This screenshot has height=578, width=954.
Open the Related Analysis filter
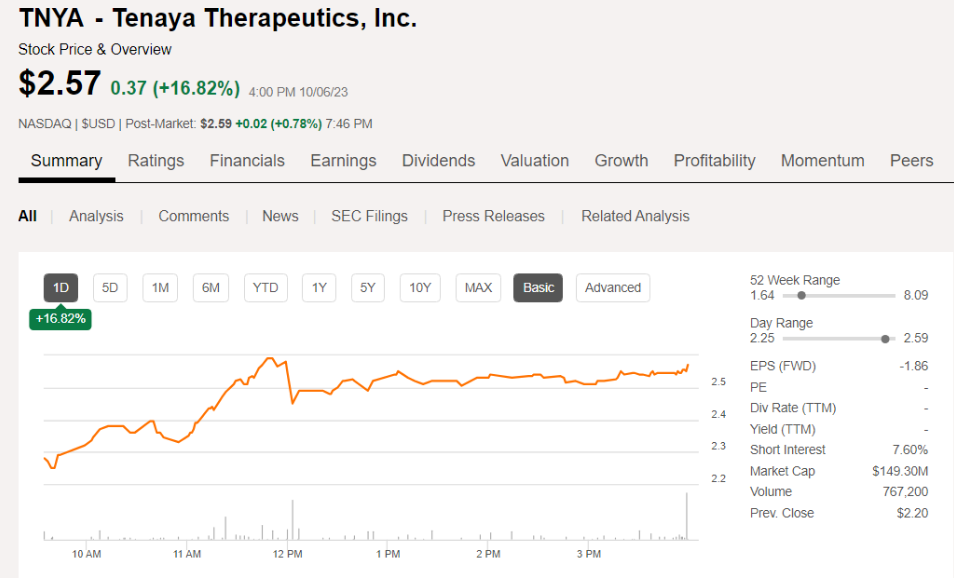coord(635,216)
